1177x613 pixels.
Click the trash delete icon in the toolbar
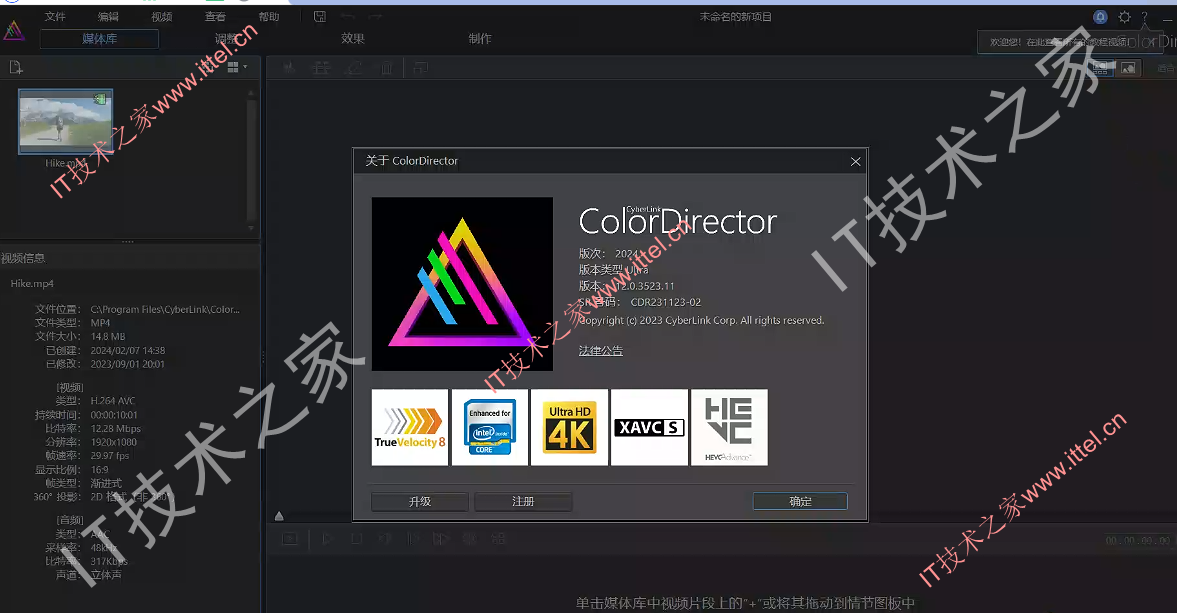[x=387, y=68]
